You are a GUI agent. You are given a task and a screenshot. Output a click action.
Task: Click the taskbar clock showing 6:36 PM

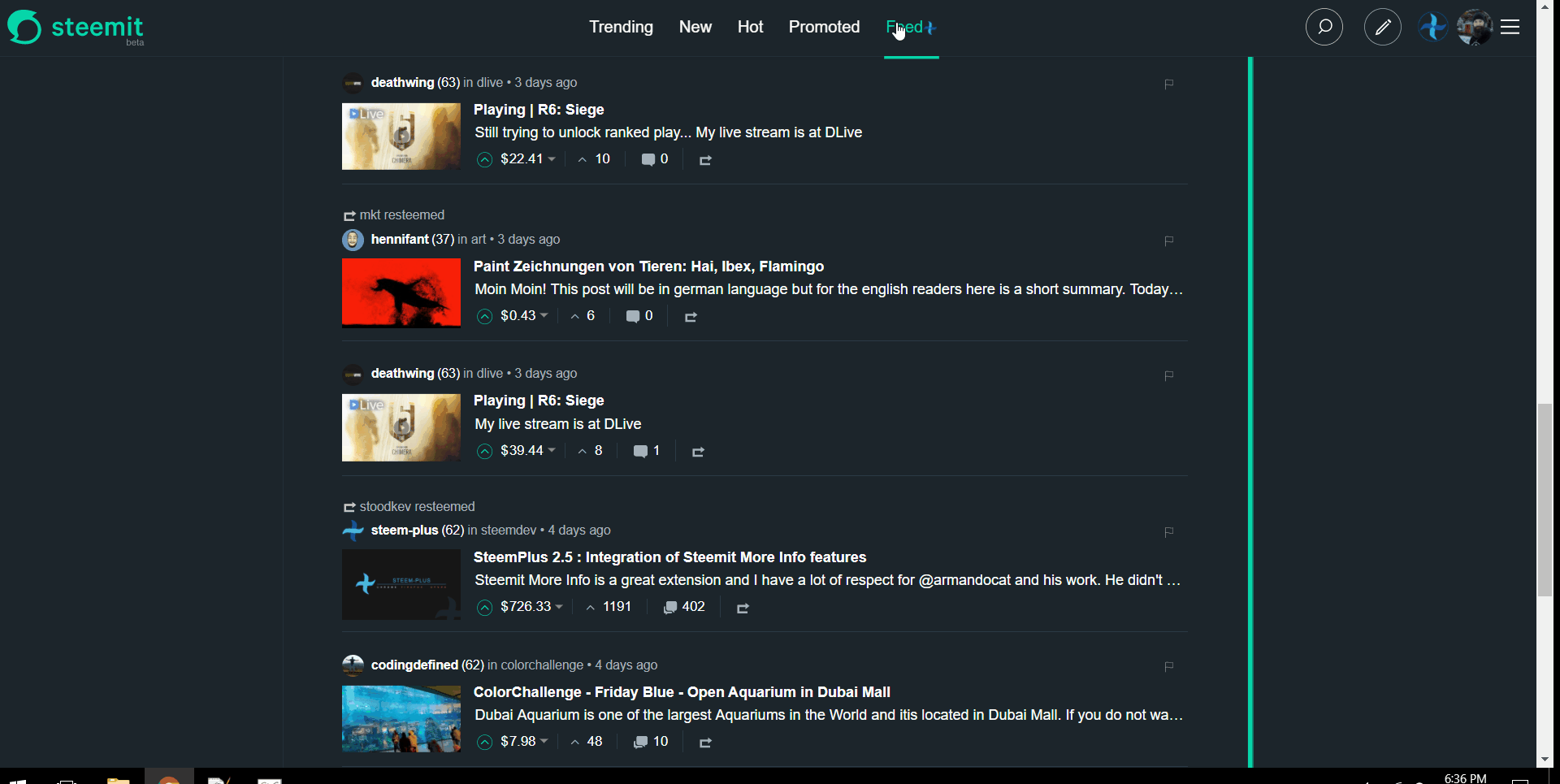point(1465,778)
